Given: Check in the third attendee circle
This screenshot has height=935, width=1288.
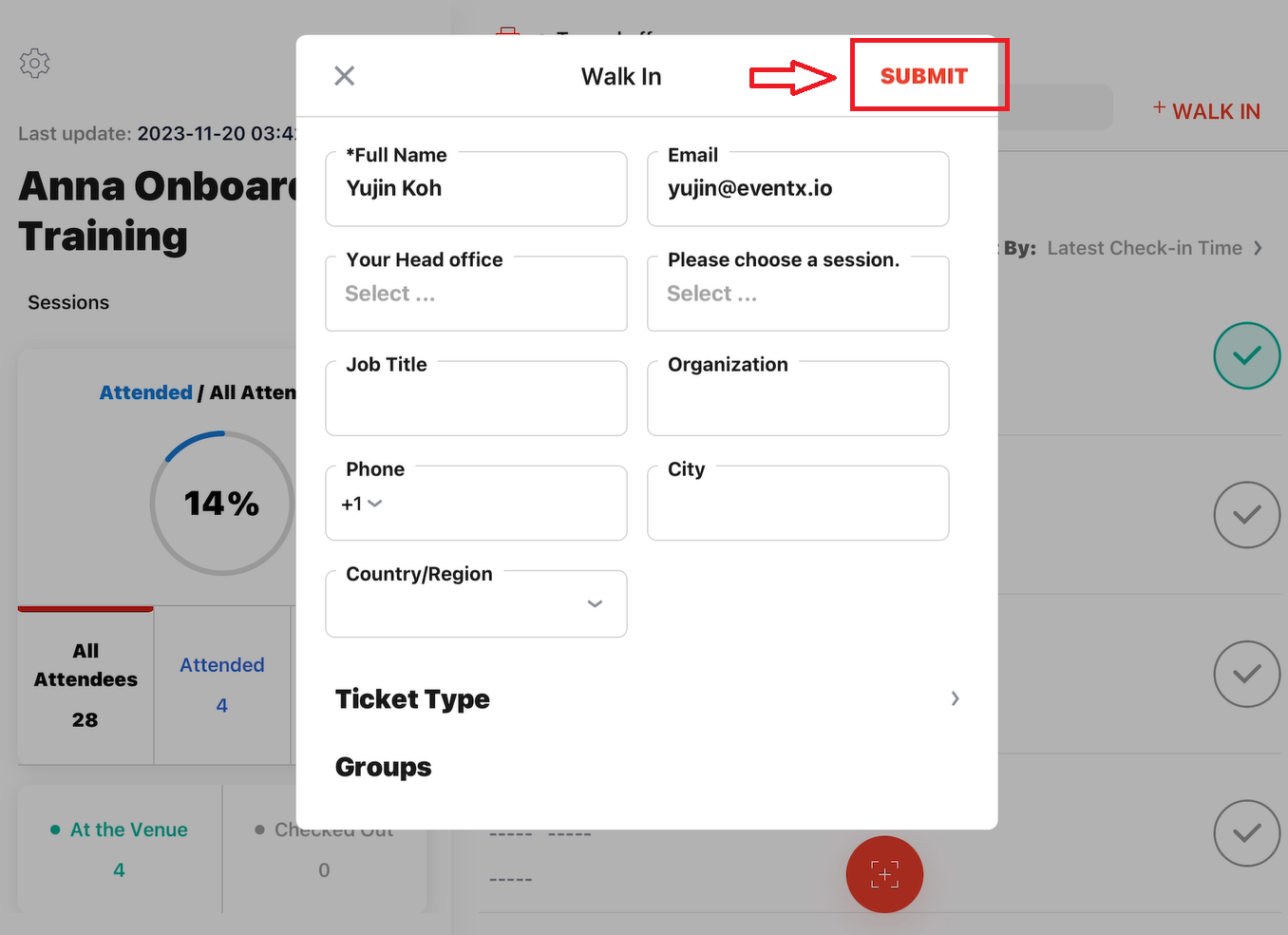Looking at the screenshot, I should pos(1246,674).
